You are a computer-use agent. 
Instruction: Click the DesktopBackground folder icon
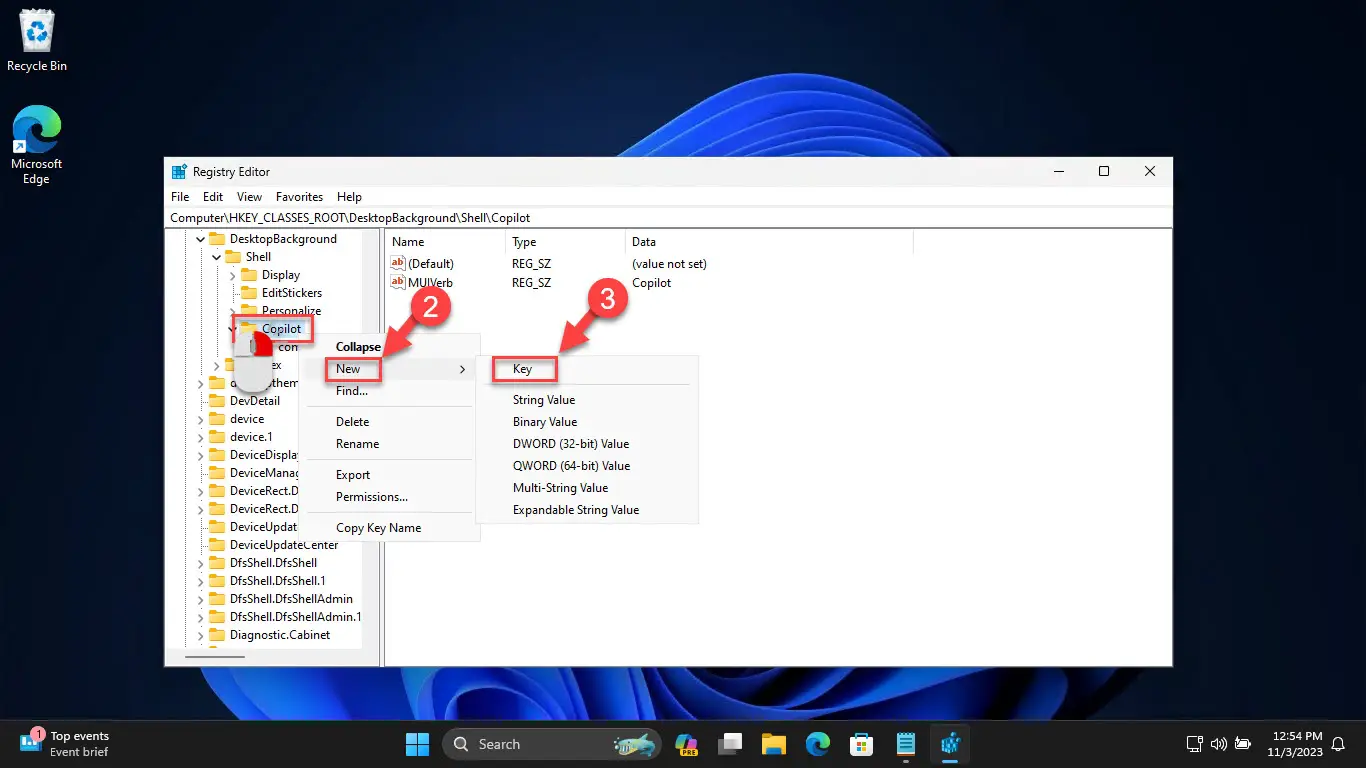click(217, 239)
